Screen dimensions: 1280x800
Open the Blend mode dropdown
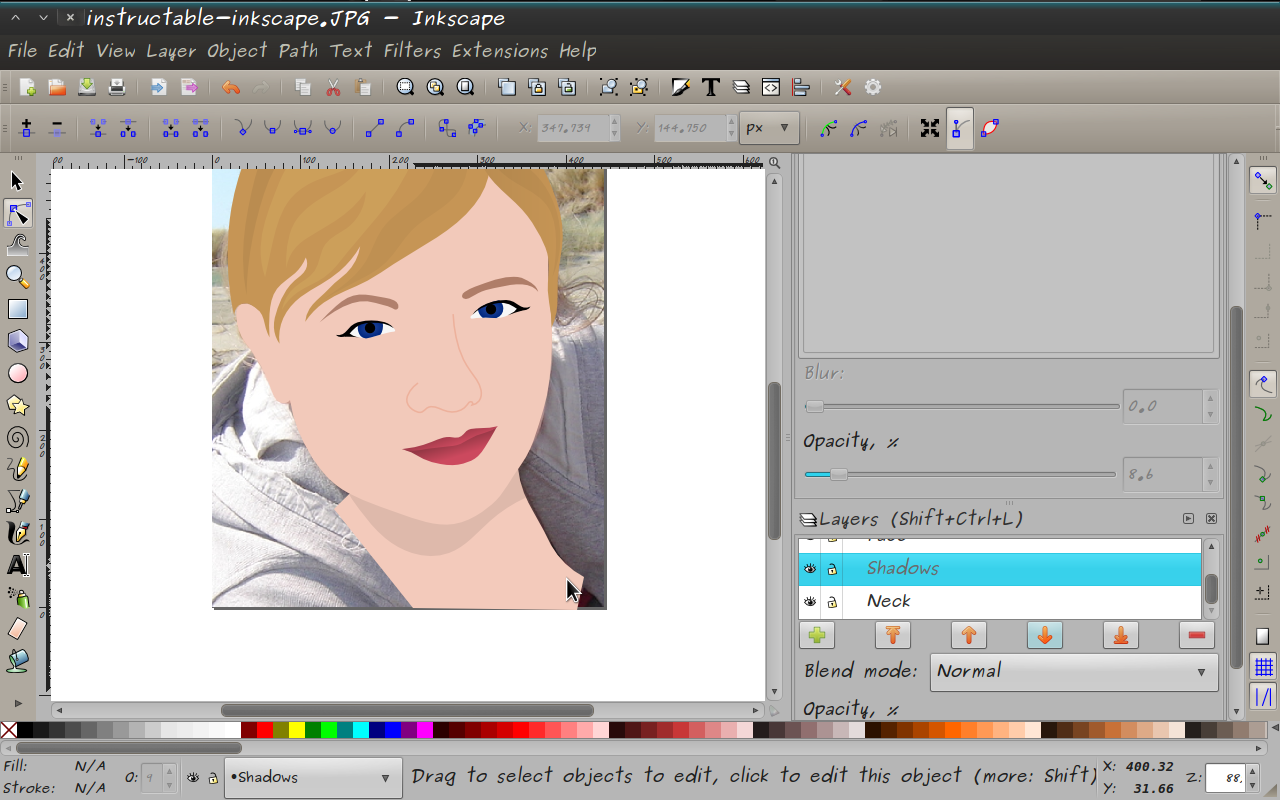(x=1074, y=671)
